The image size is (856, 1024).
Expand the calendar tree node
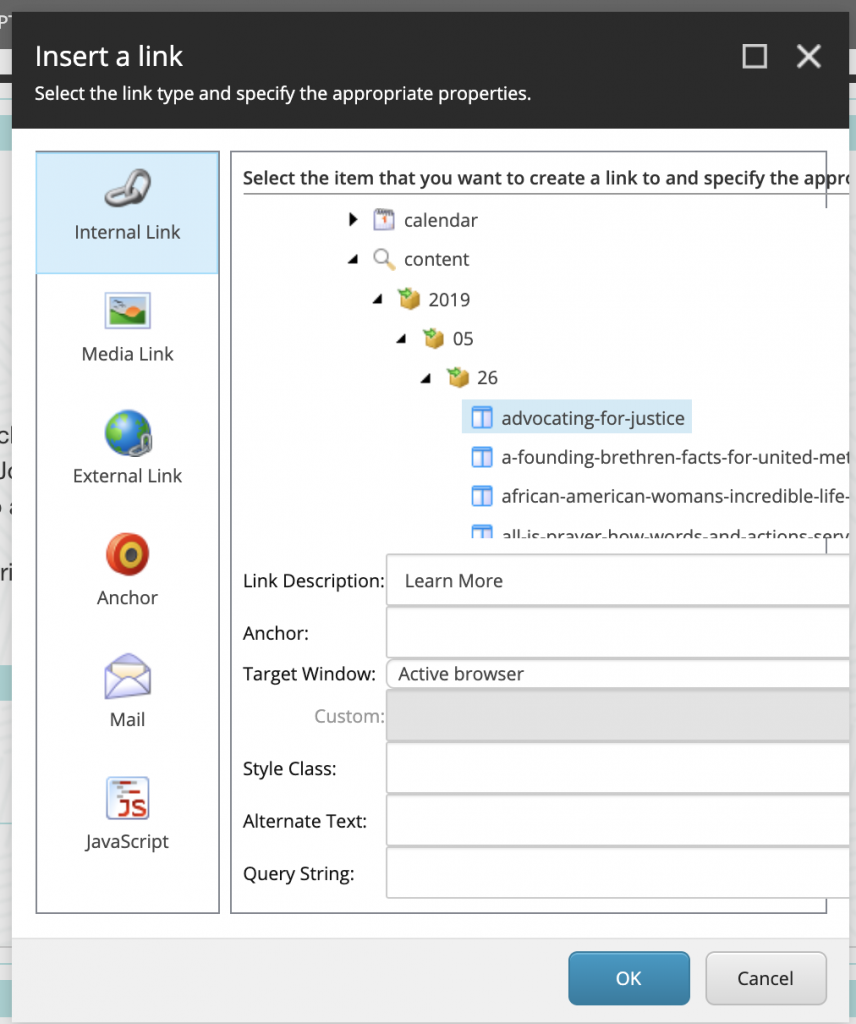[353, 219]
